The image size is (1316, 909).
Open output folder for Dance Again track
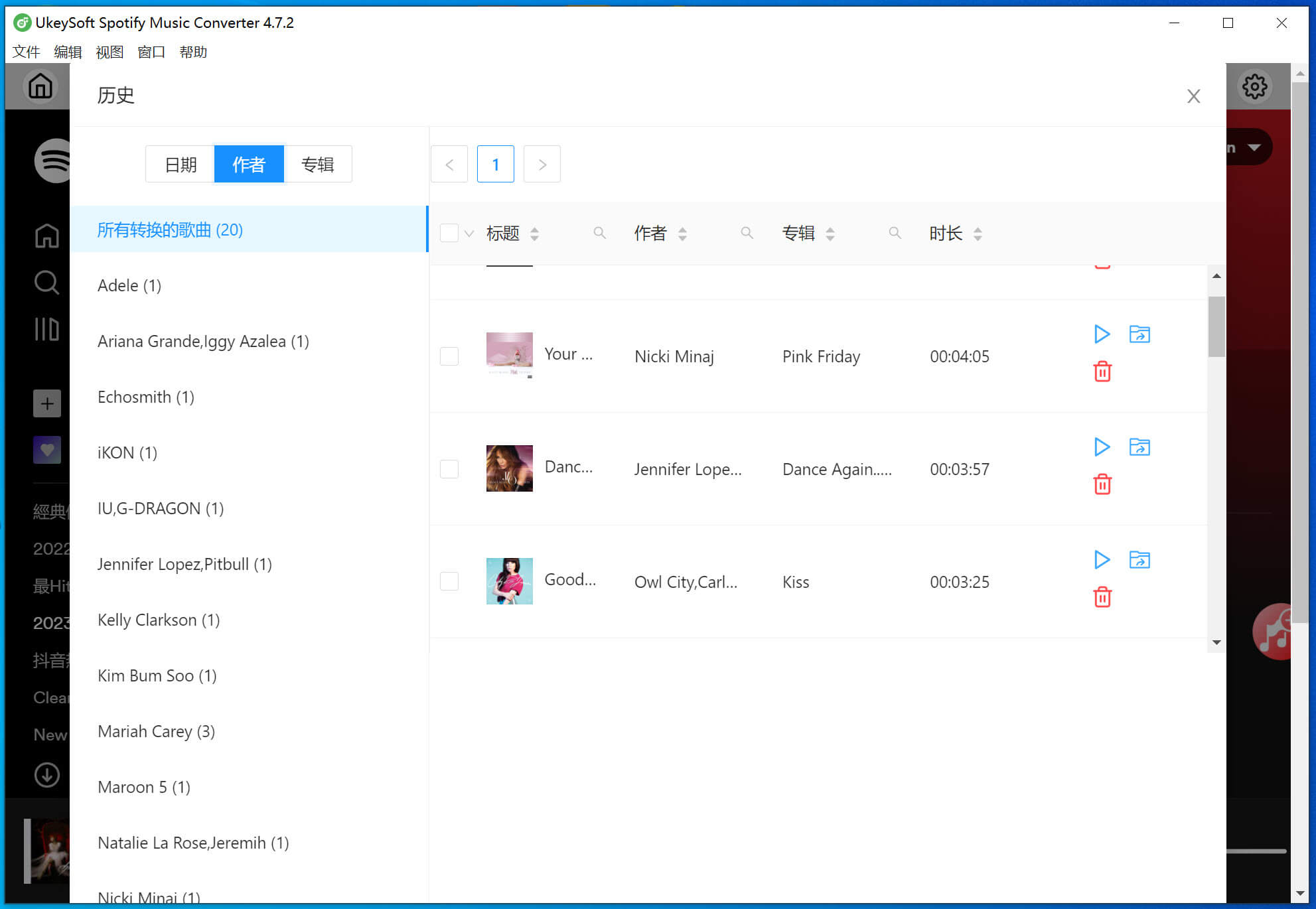point(1139,447)
